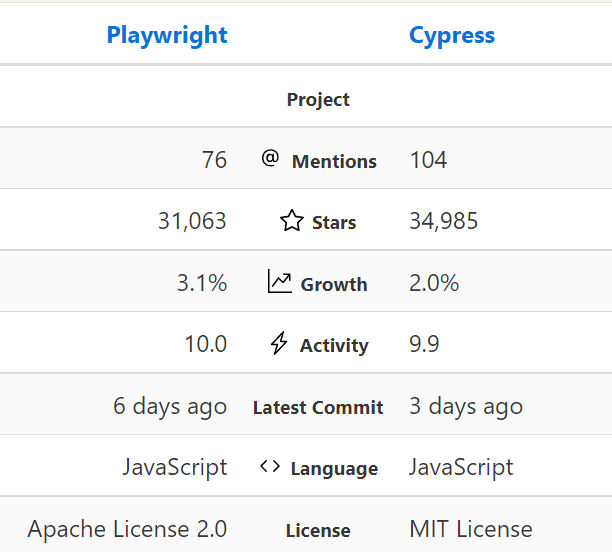This screenshot has height=552, width=612.
Task: Click the Language code brackets icon
Action: tap(270, 466)
